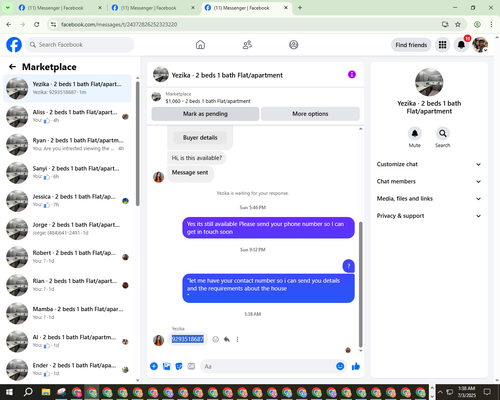Open Windows Start menu
This screenshot has height=400, width=500.
(x=9, y=392)
